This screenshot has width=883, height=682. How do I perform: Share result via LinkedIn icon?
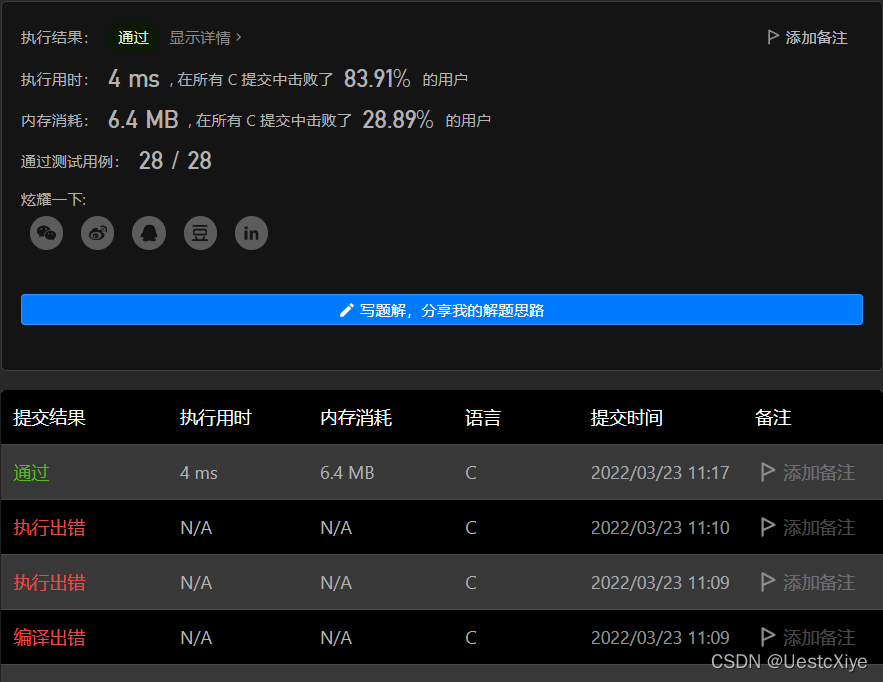[x=251, y=233]
